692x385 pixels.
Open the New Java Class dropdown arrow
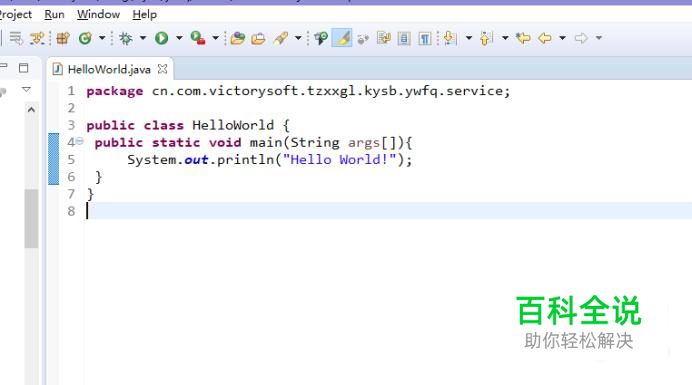102,38
